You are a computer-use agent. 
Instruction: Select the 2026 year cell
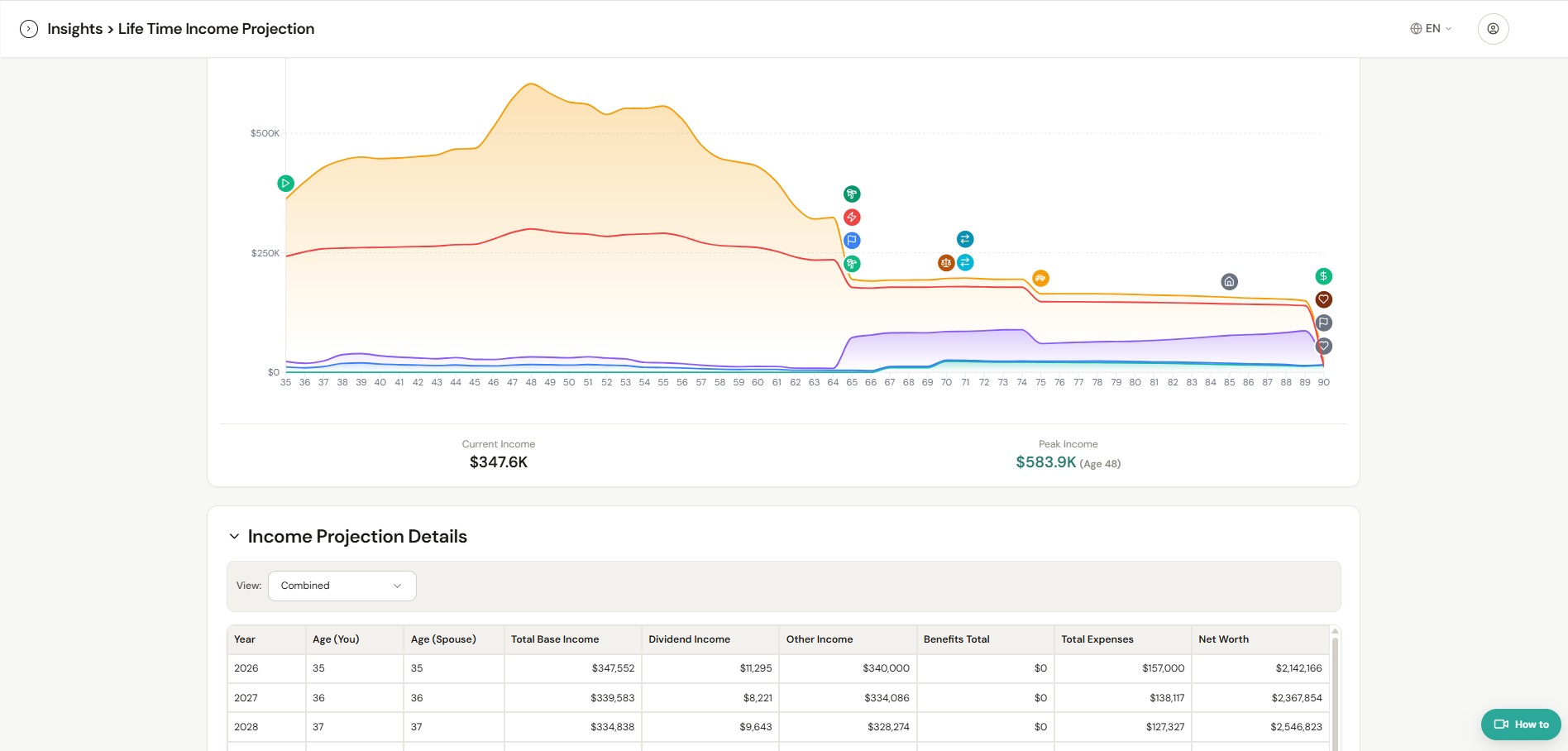click(266, 668)
